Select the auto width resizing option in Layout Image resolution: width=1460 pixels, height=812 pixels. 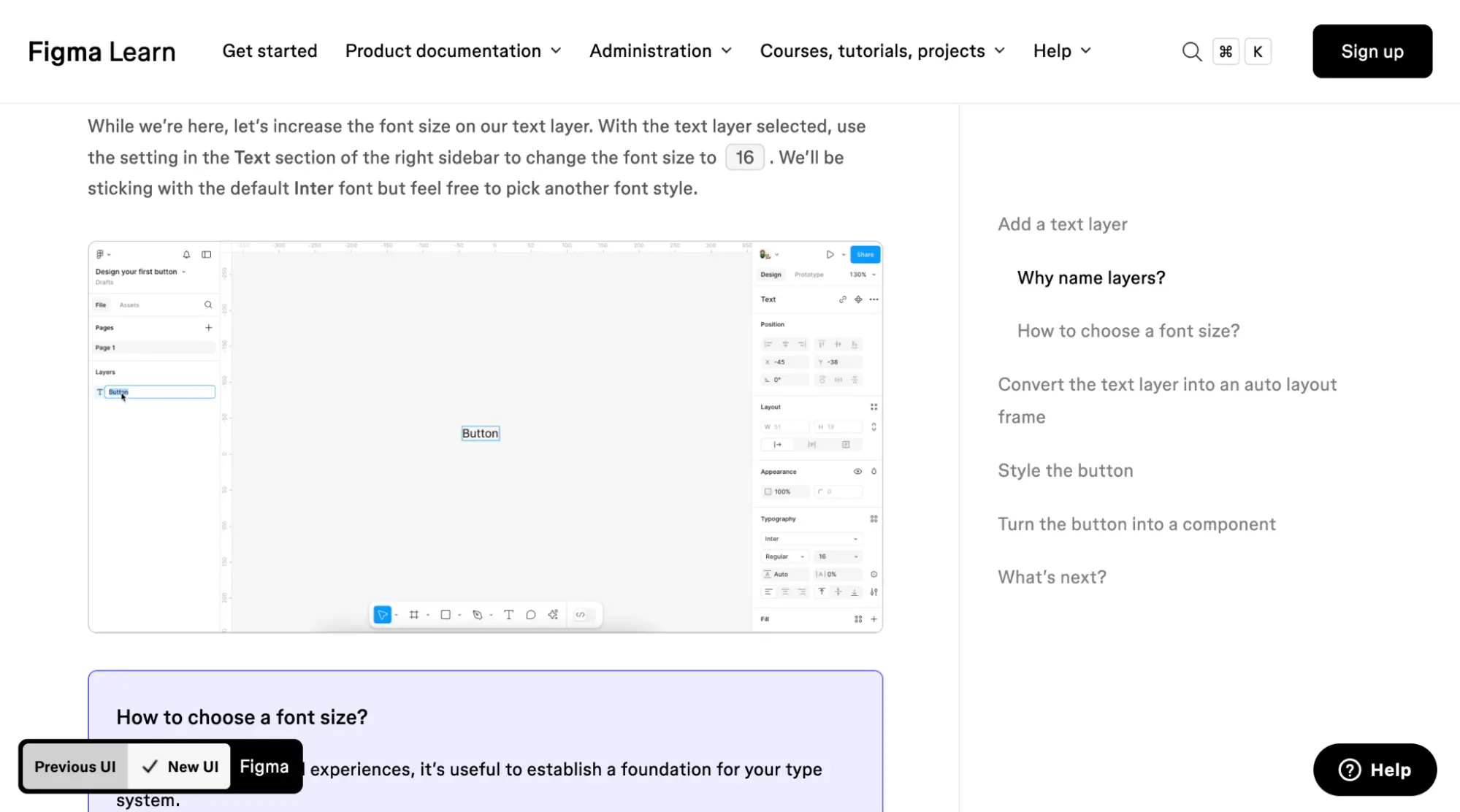[778, 445]
